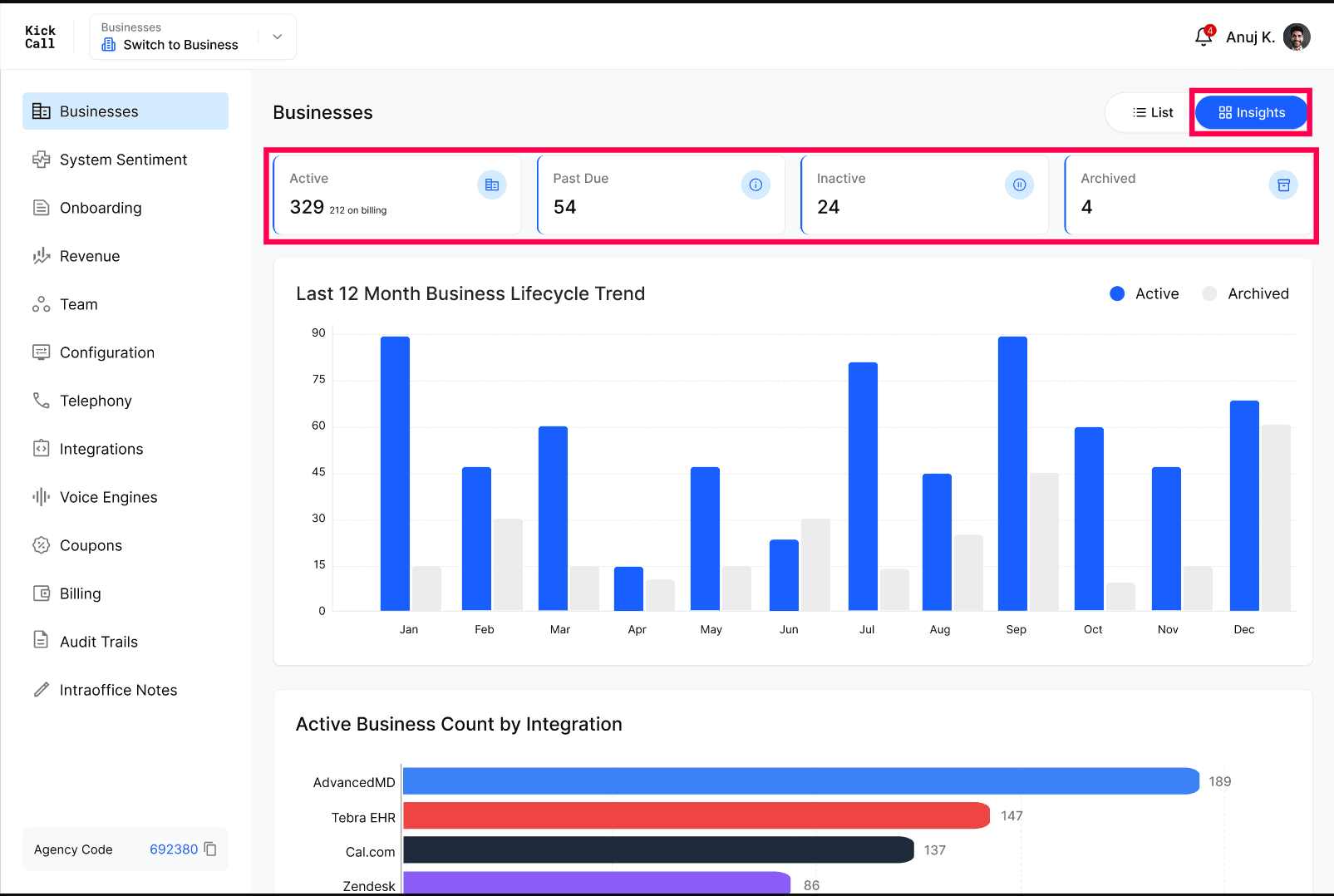This screenshot has height=896, width=1334.
Task: Toggle the Active series in chart legend
Action: tap(1144, 293)
